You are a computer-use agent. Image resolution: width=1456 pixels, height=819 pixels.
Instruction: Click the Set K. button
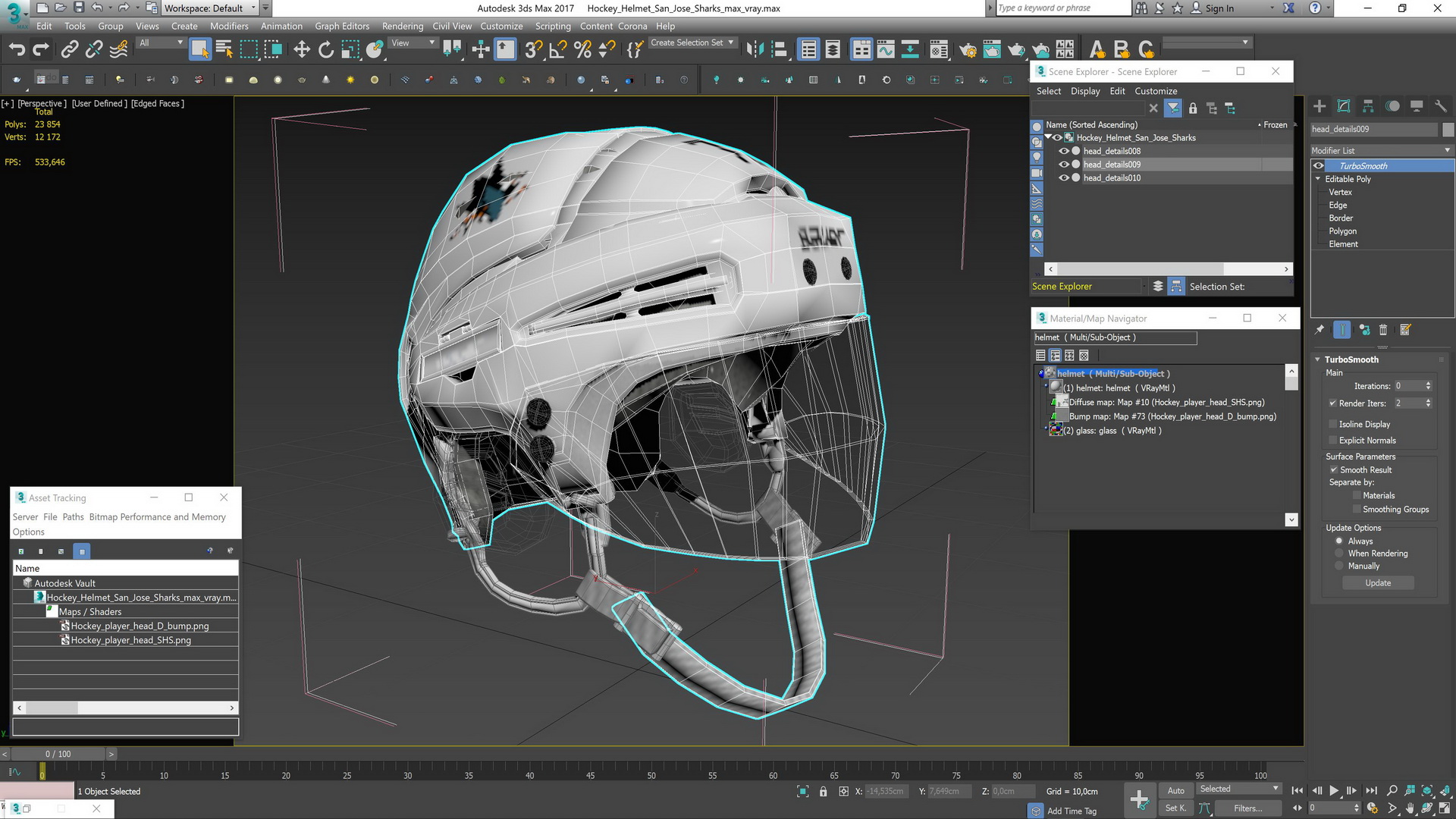(1175, 808)
